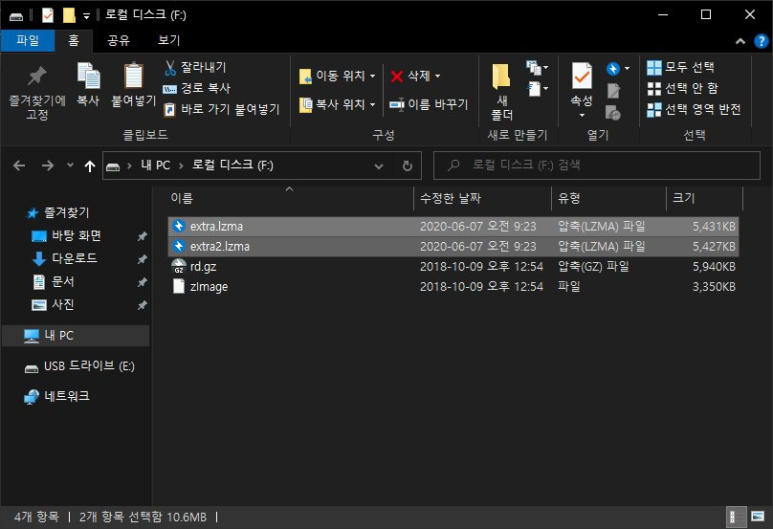Click the edit icon in 열기 group
The width and height of the screenshot is (773, 529).
click(x=613, y=91)
